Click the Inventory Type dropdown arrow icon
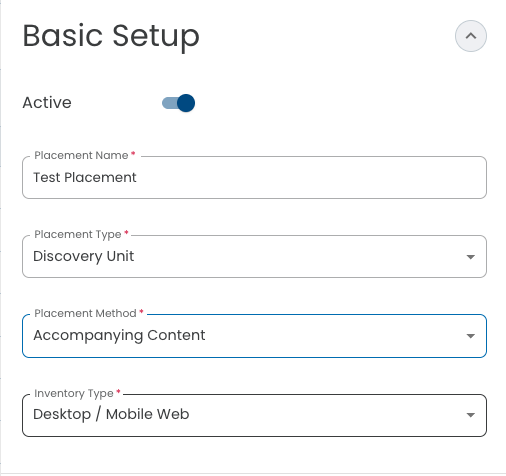 click(470, 415)
